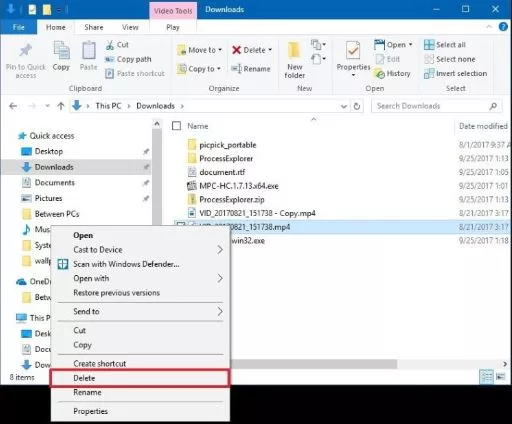Click Rename in the Organize group
512x424 pixels.
pyautogui.click(x=251, y=69)
